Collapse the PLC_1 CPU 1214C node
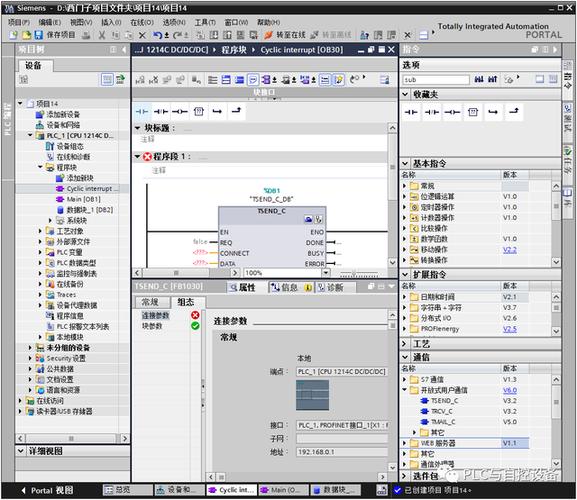577x500 pixels. (30, 135)
